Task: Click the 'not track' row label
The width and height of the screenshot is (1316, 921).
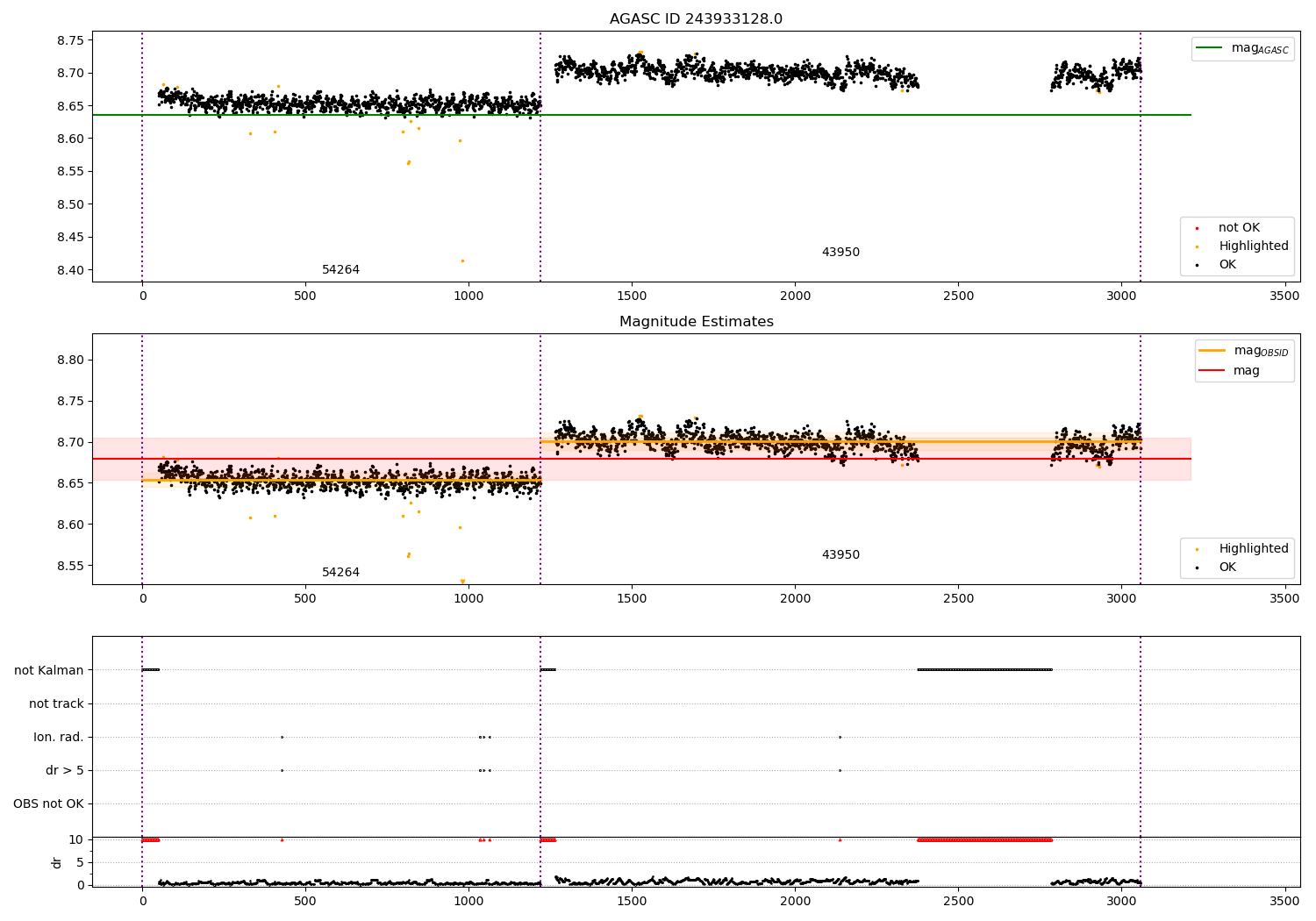Action: click(56, 703)
